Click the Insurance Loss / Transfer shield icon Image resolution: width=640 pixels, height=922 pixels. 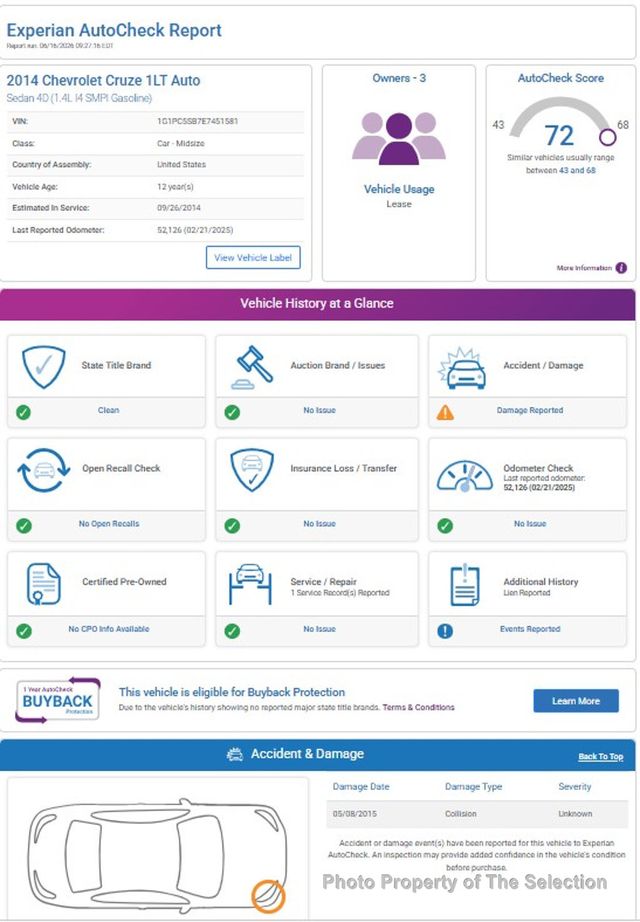point(252,470)
